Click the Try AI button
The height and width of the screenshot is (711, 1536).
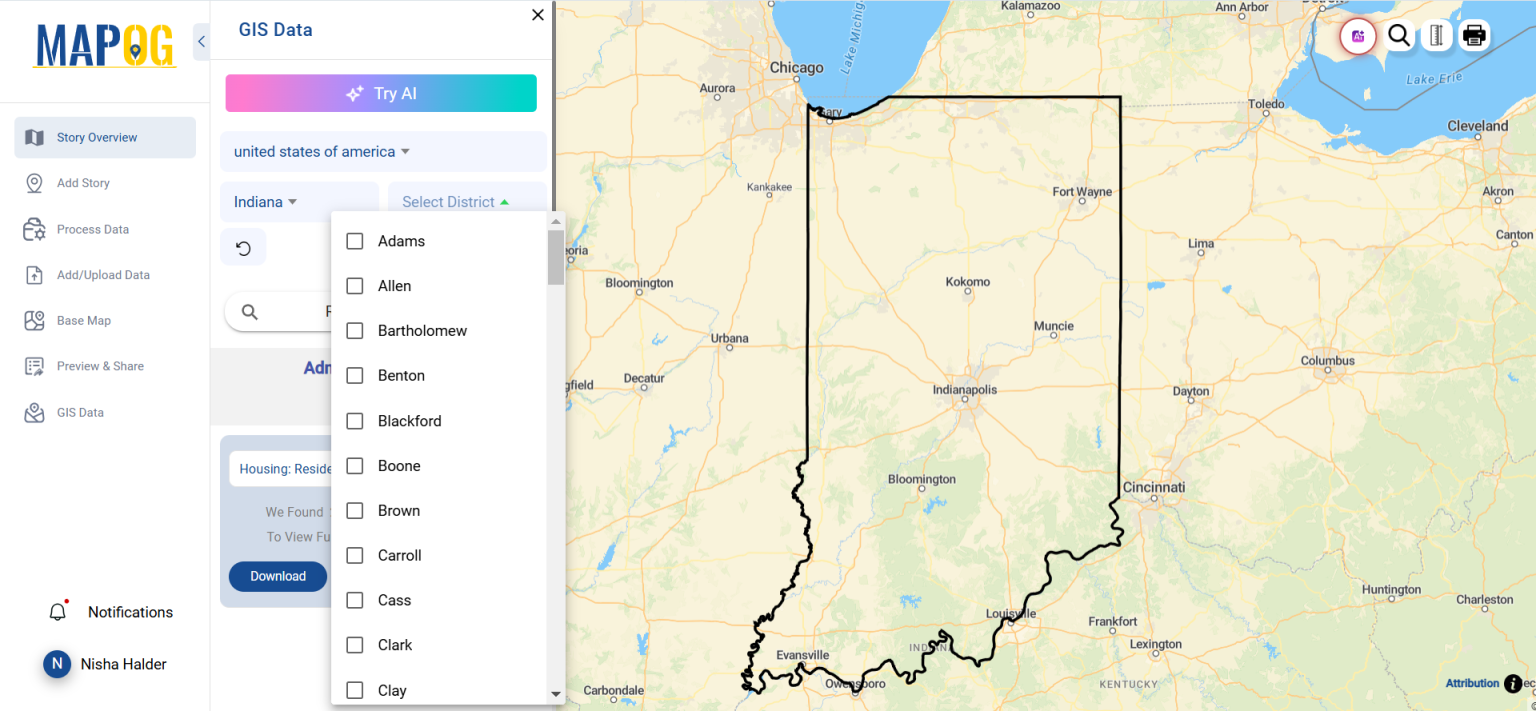[x=381, y=92]
